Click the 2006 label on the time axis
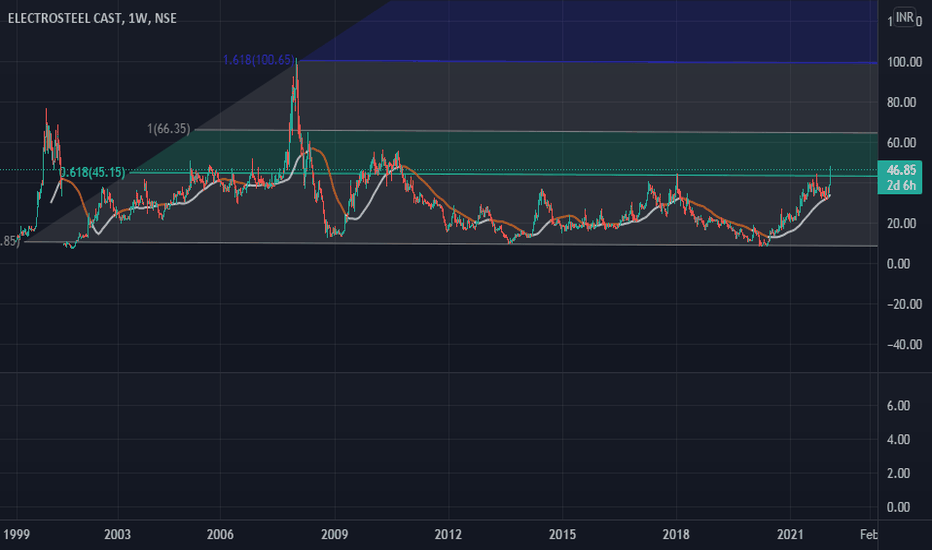The width and height of the screenshot is (932, 550). coord(220,535)
